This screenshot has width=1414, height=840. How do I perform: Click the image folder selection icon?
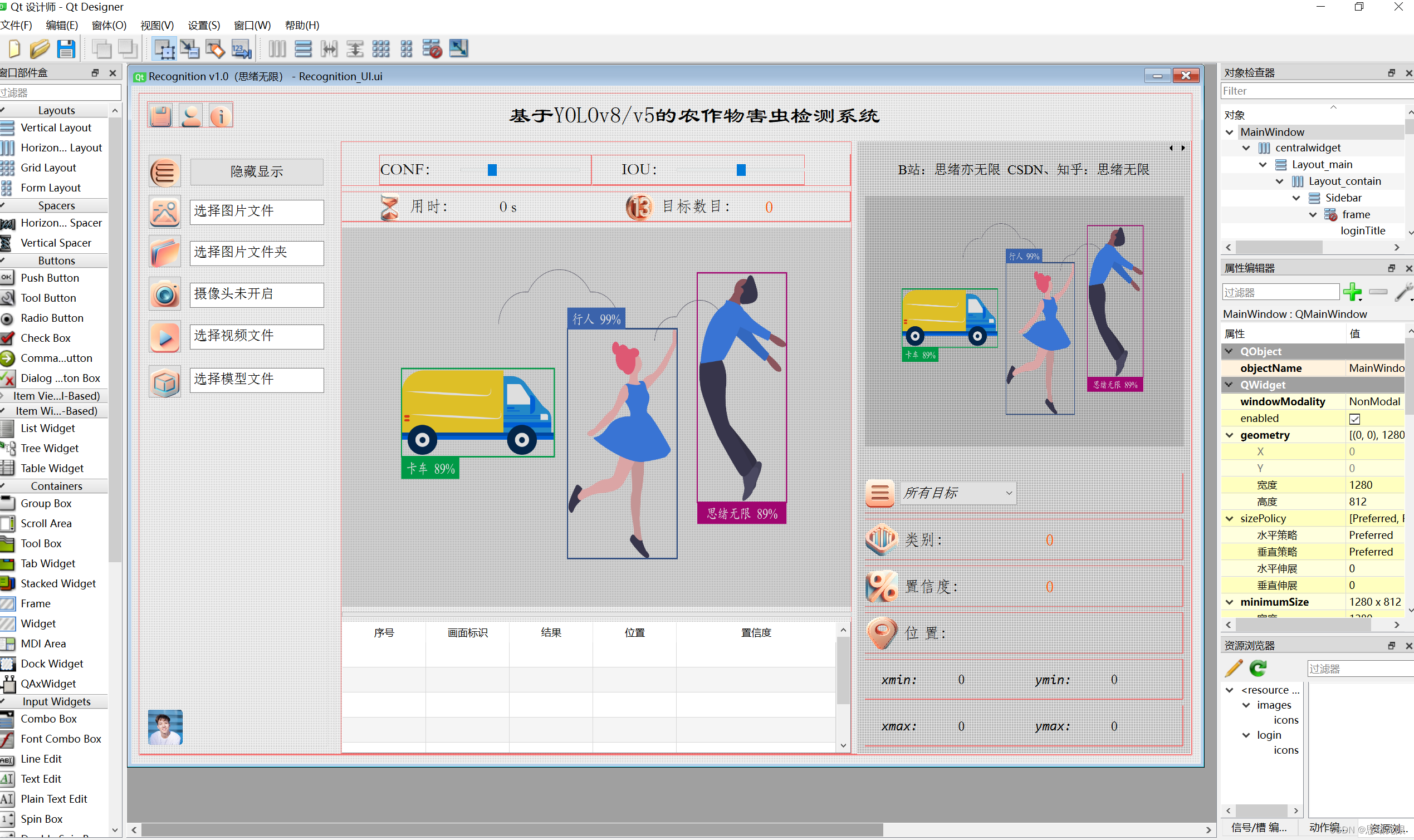point(162,252)
